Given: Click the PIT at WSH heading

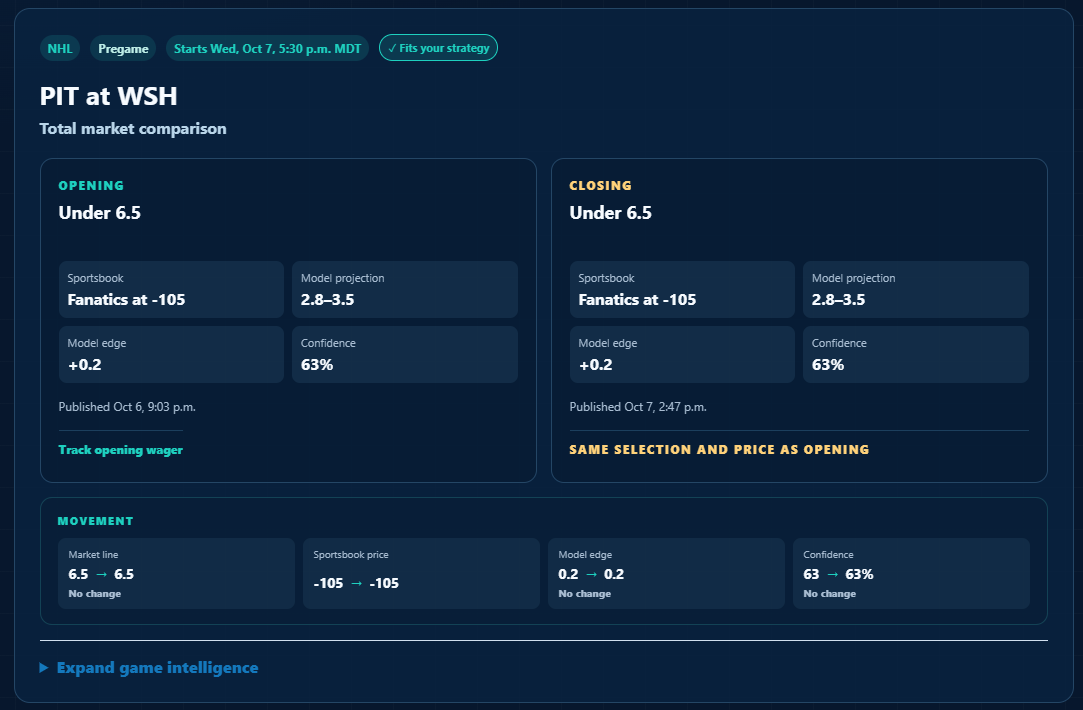Looking at the screenshot, I should [108, 96].
